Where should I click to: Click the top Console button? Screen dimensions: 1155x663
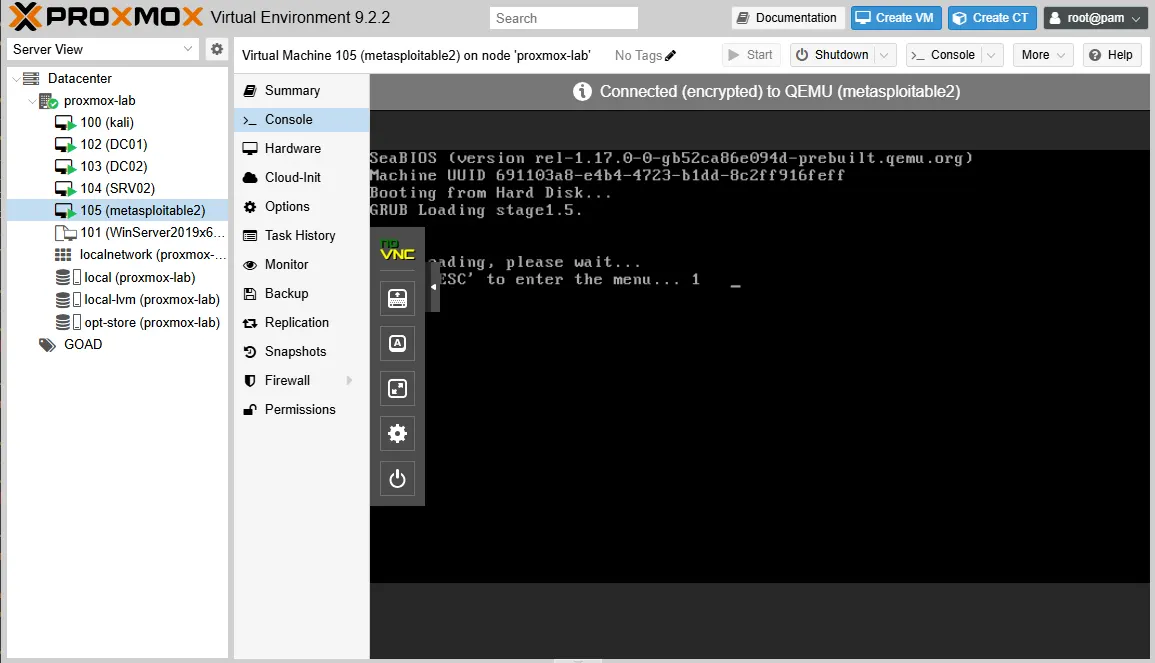(x=944, y=55)
